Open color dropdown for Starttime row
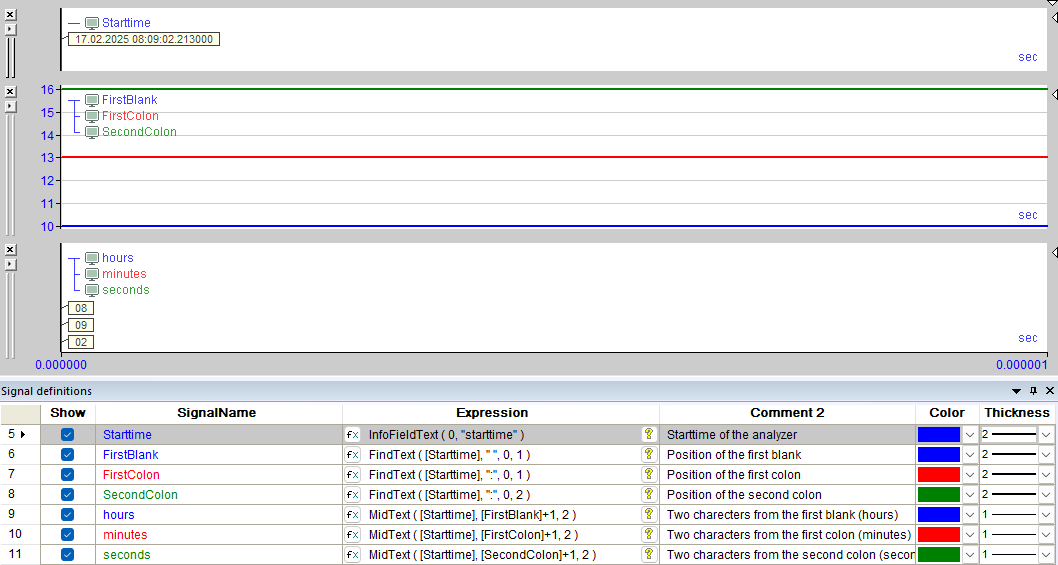The width and height of the screenshot is (1058, 565). 970,435
